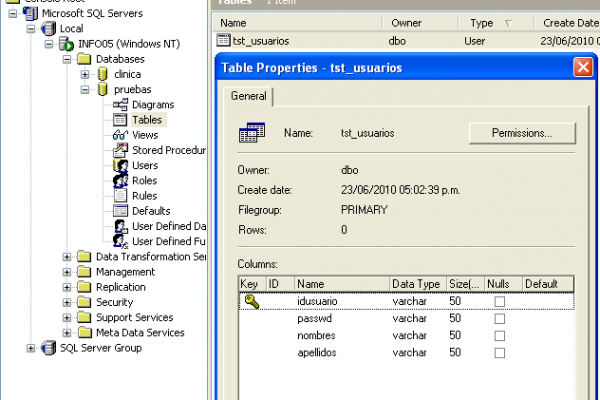Viewport: 600px width, 400px height.
Task: Click the INFO05 server icon
Action: (66, 44)
